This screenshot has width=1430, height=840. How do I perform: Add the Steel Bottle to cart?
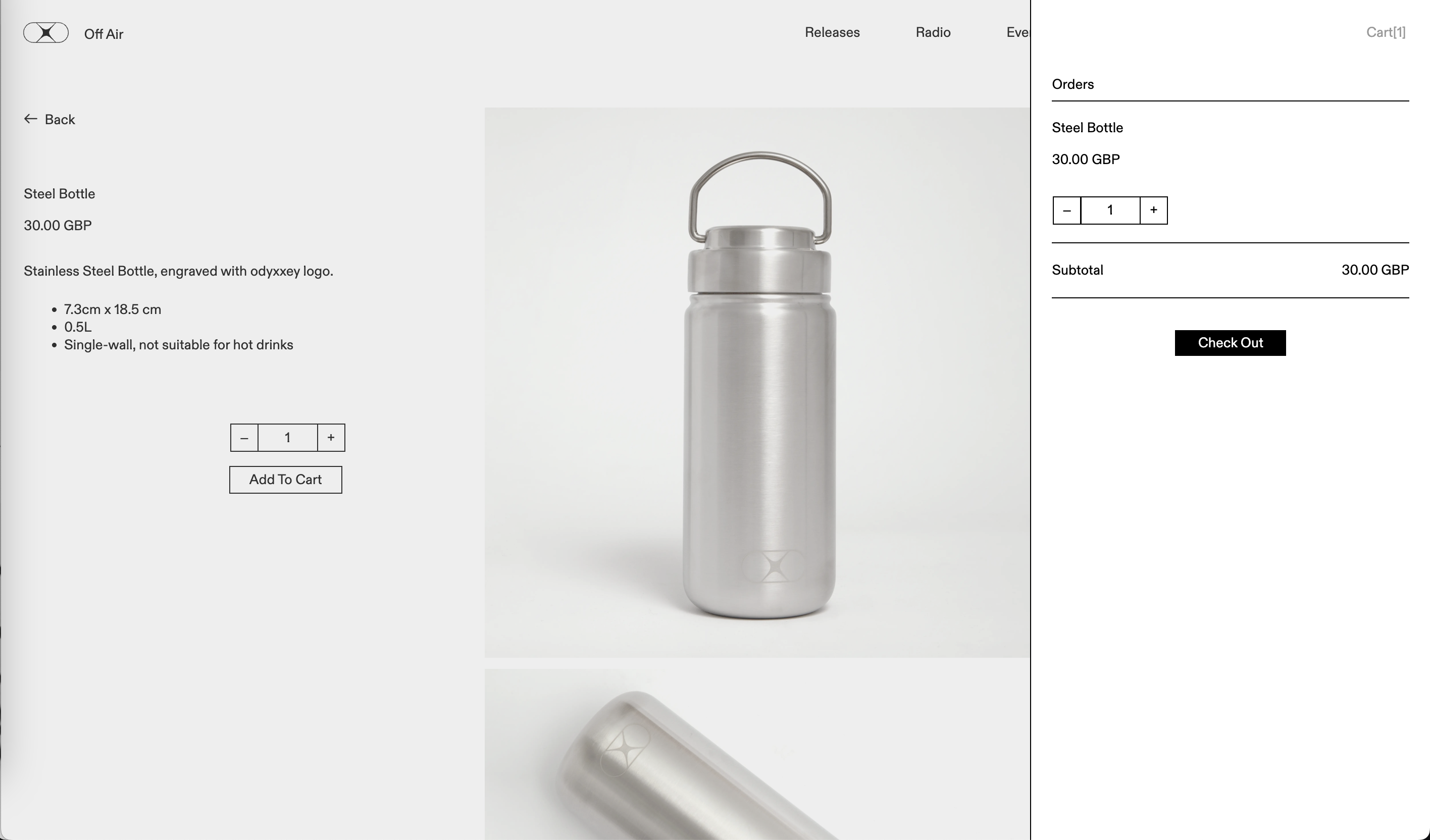pos(285,480)
